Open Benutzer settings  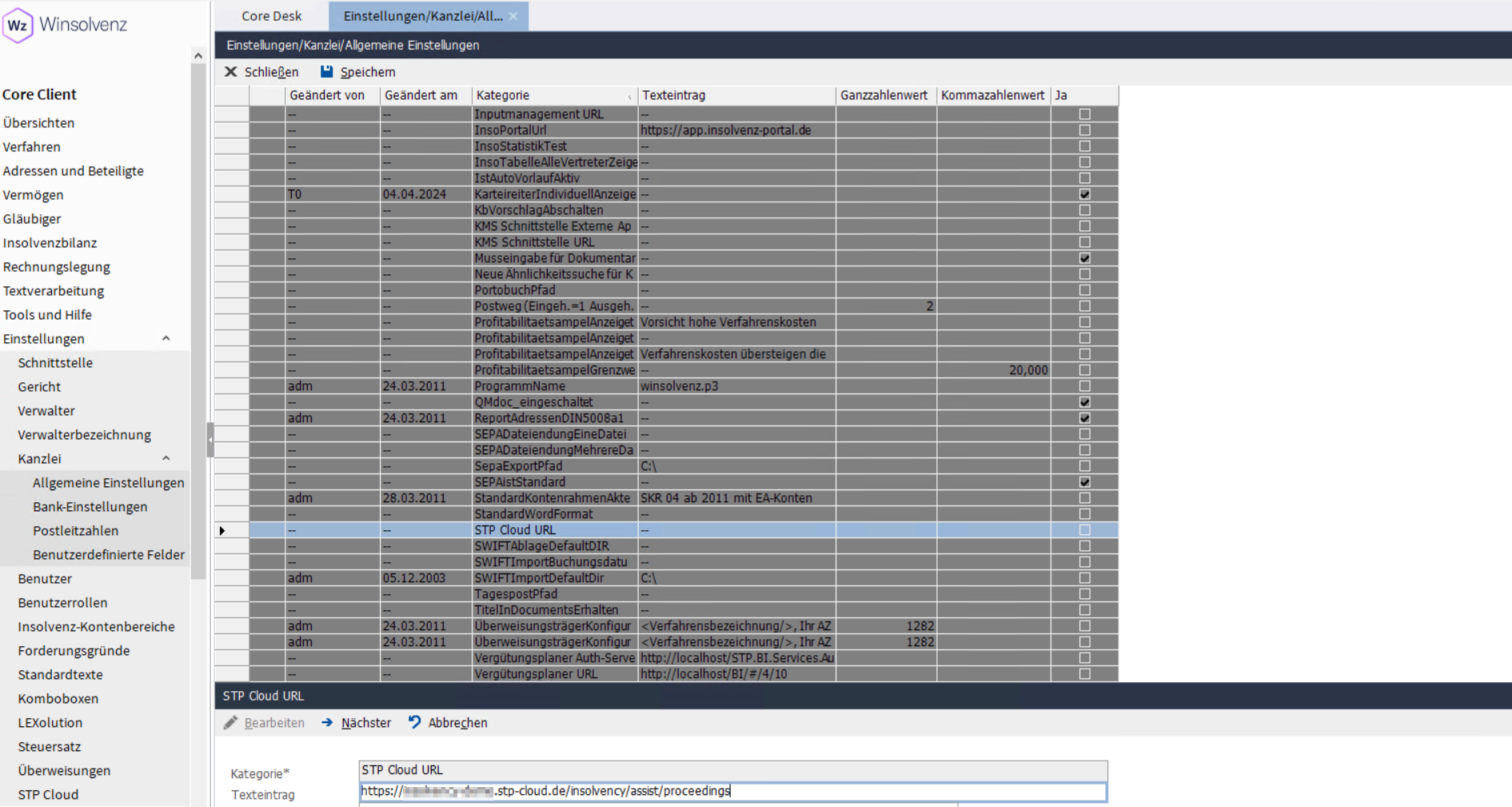pyautogui.click(x=45, y=579)
